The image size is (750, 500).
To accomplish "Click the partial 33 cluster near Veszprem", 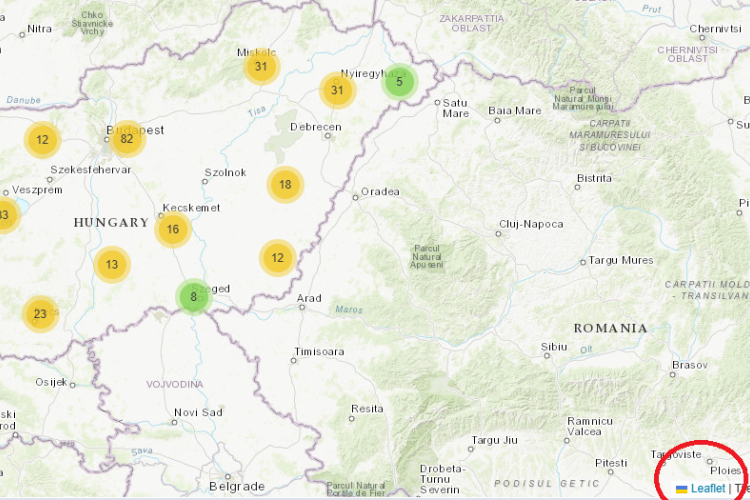I will (5, 214).
